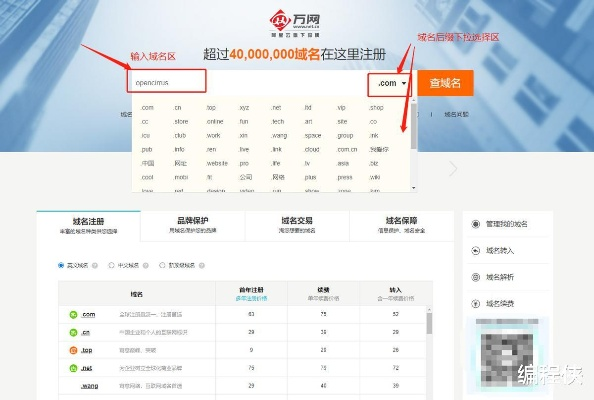The image size is (594, 400).
Task: Open 域名转入 in the sidebar
Action: 500,250
